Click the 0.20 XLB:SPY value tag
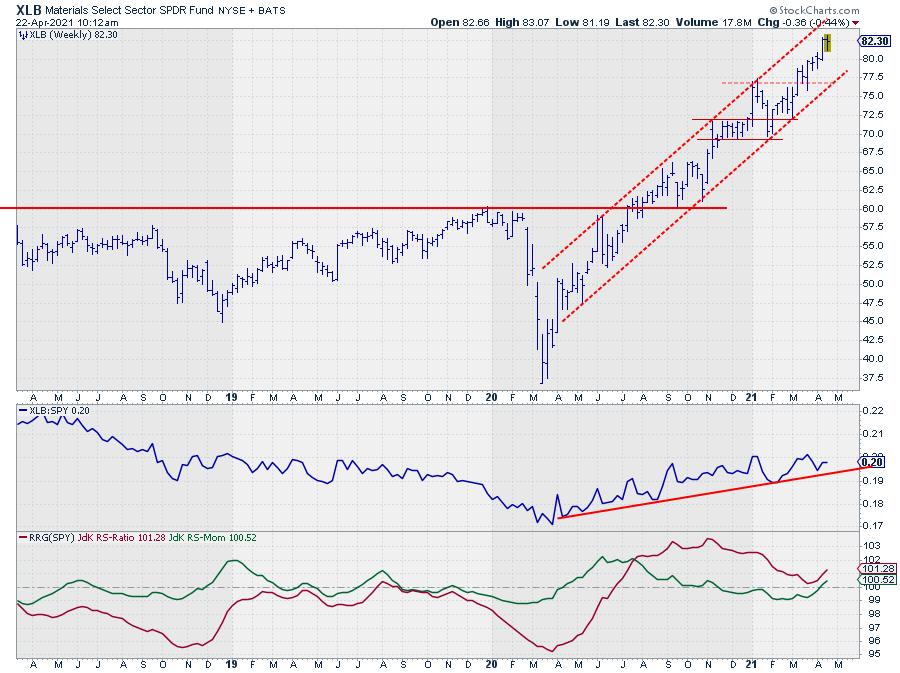This screenshot has height=673, width=900. 873,462
